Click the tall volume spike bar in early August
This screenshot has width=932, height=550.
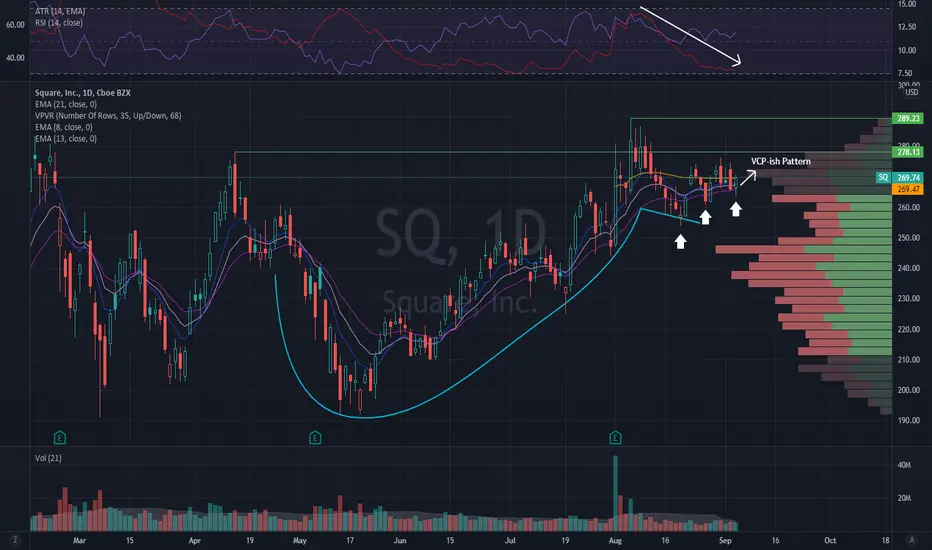click(x=616, y=494)
